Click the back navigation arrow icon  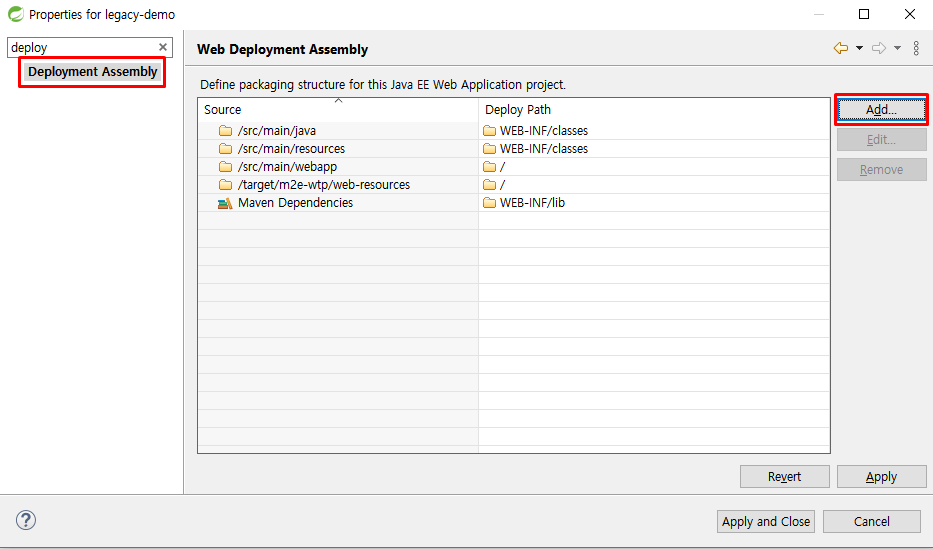pyautogui.click(x=840, y=48)
